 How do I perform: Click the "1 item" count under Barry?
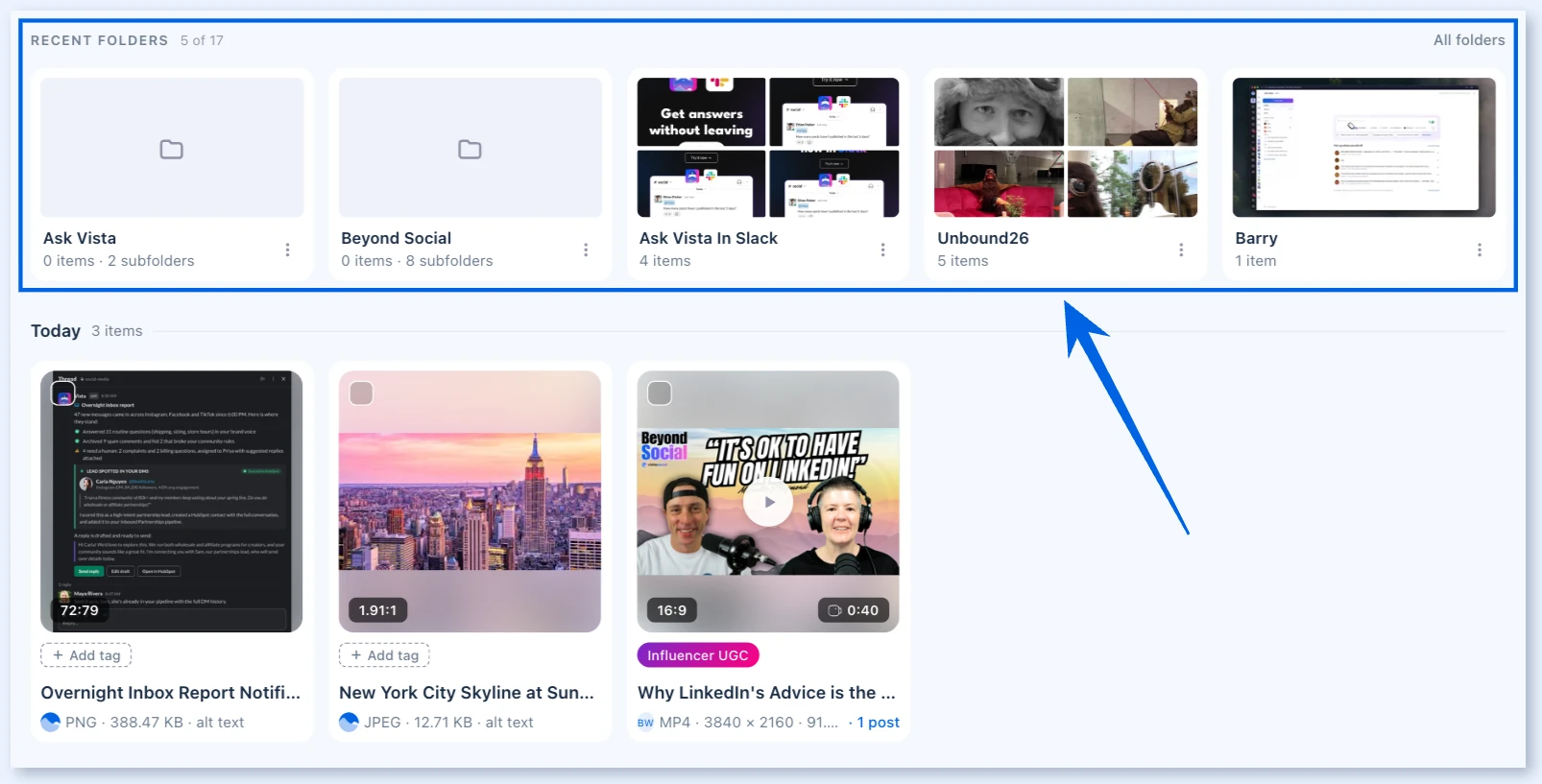(1256, 261)
